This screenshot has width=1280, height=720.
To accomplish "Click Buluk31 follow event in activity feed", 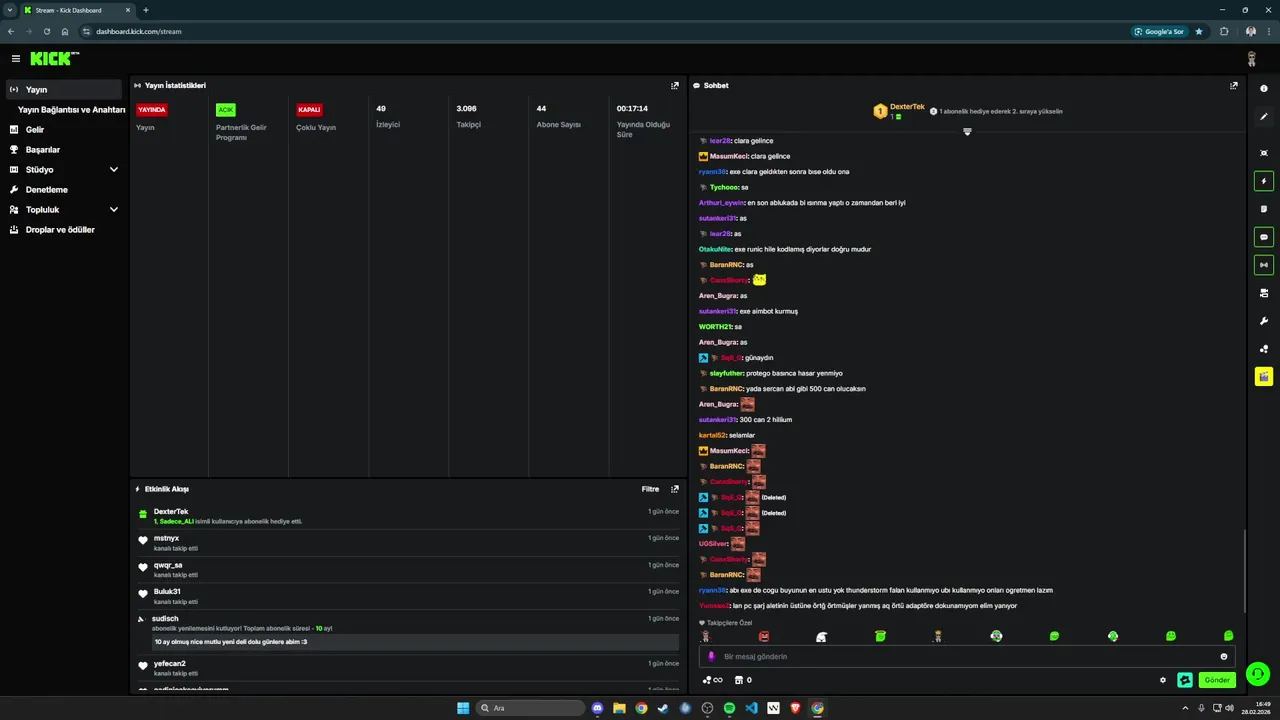I will (x=409, y=596).
